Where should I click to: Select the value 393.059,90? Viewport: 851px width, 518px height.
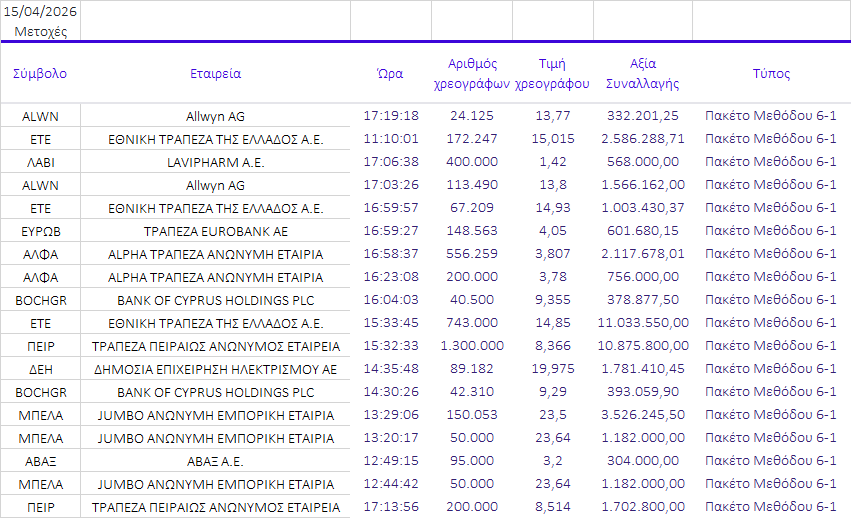(x=643, y=391)
